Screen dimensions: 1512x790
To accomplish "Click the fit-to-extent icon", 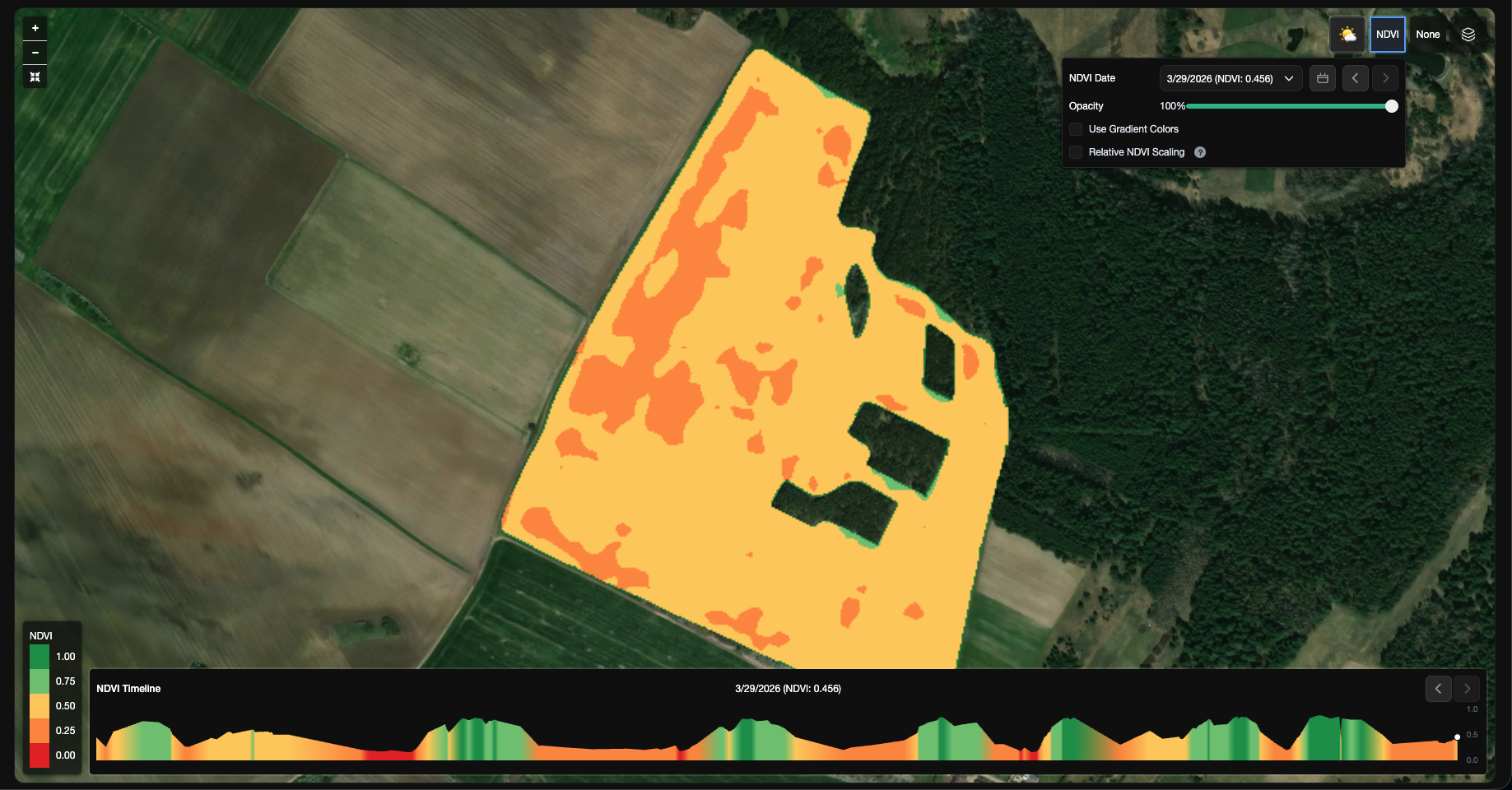I will (35, 77).
